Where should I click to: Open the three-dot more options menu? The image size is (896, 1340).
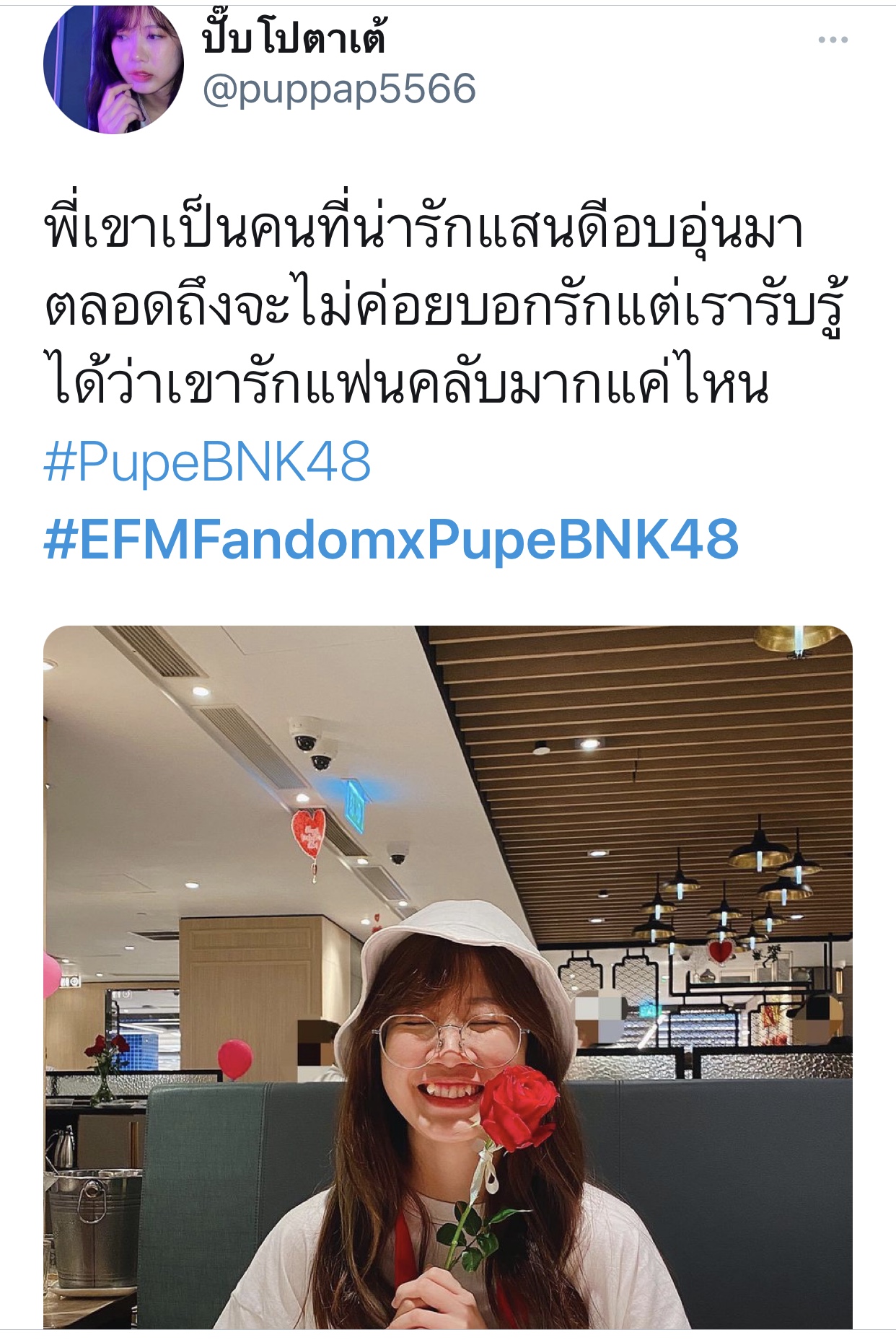[833, 40]
